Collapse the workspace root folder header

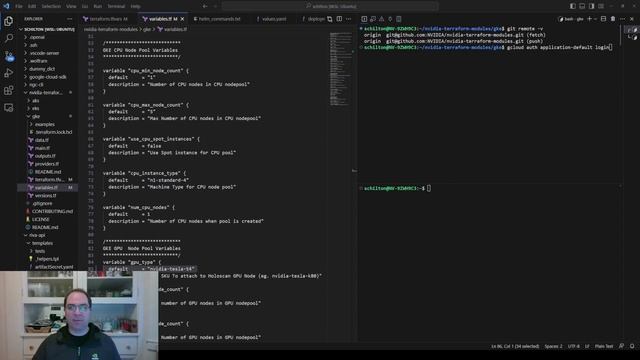point(47,29)
